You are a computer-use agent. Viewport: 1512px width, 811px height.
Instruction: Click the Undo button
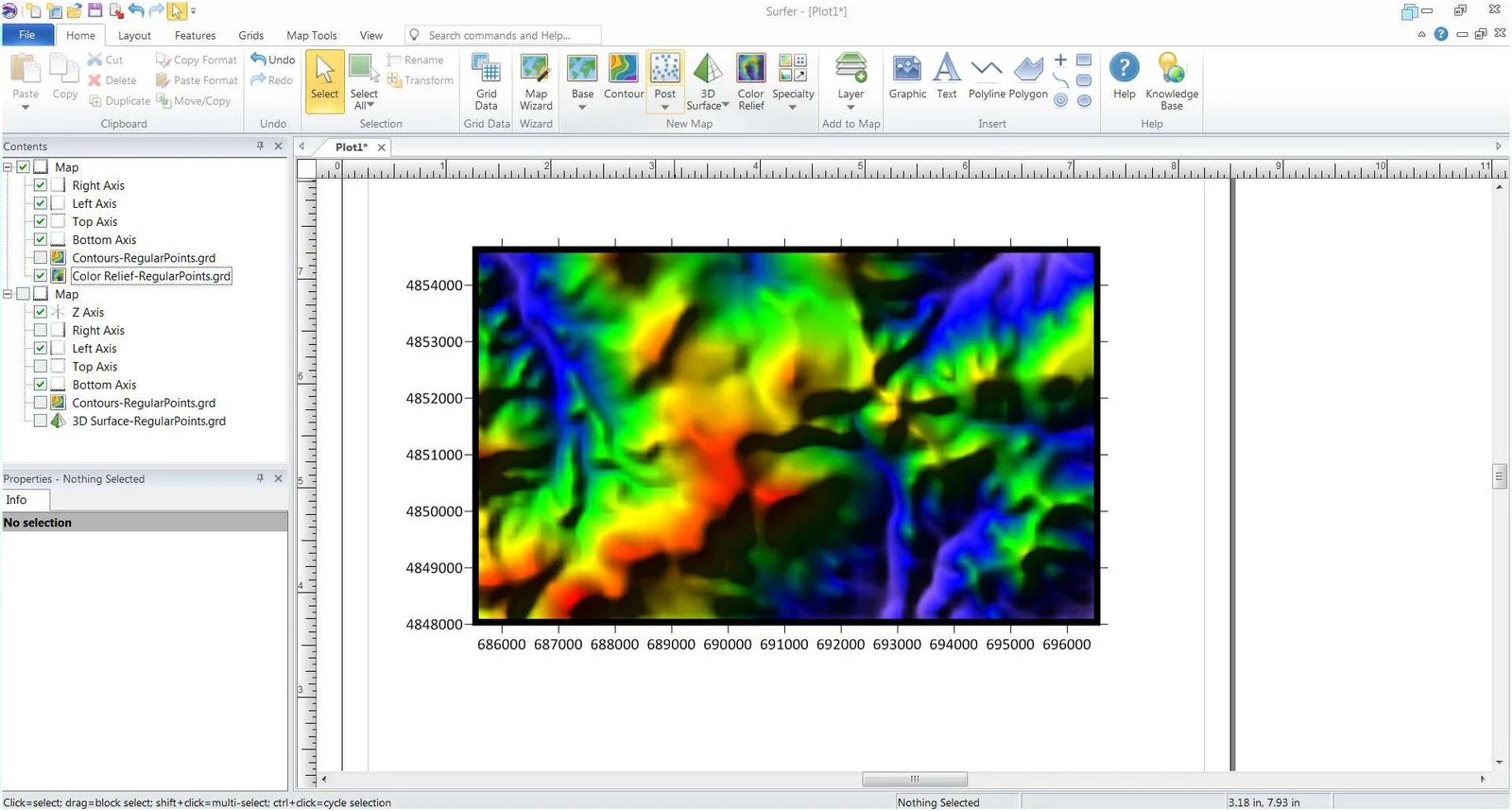tap(273, 60)
